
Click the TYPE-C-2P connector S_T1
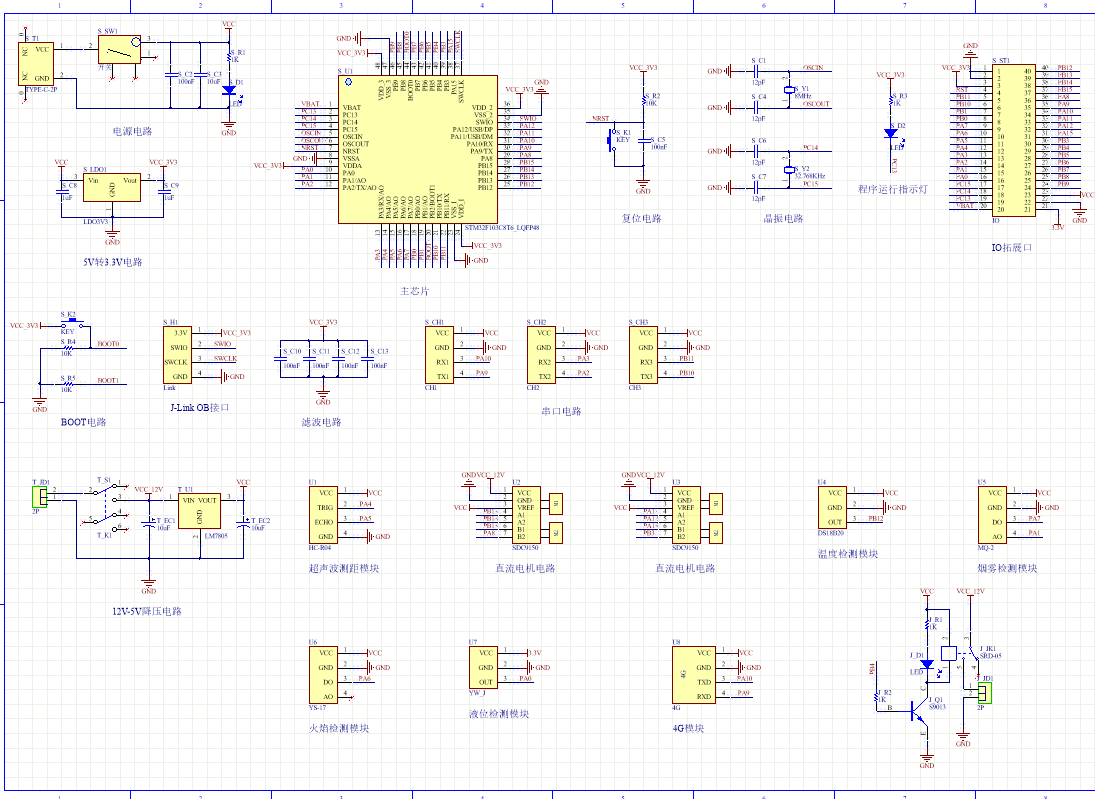coord(36,64)
